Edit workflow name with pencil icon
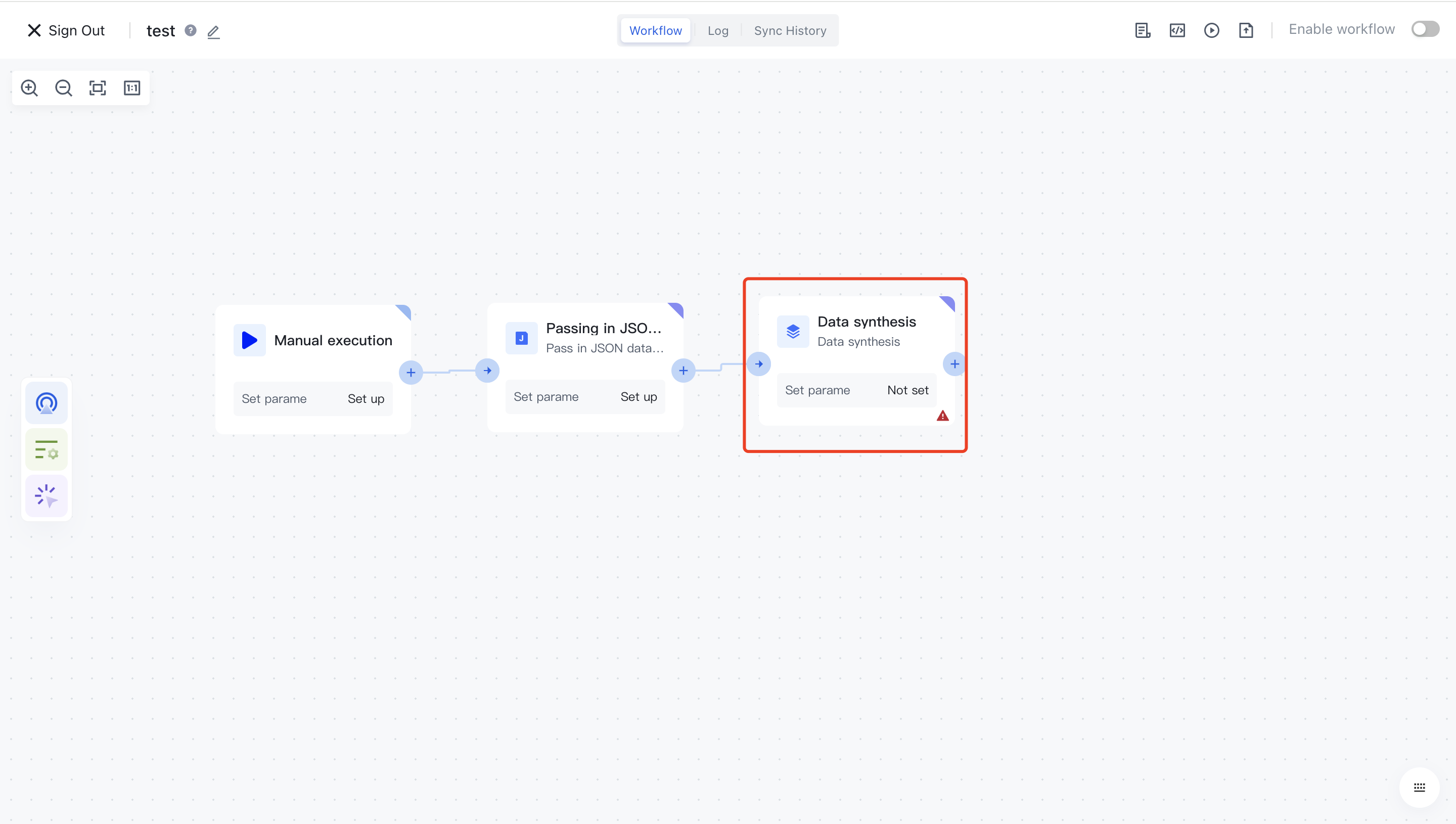Image resolution: width=1456 pixels, height=824 pixels. 213,32
